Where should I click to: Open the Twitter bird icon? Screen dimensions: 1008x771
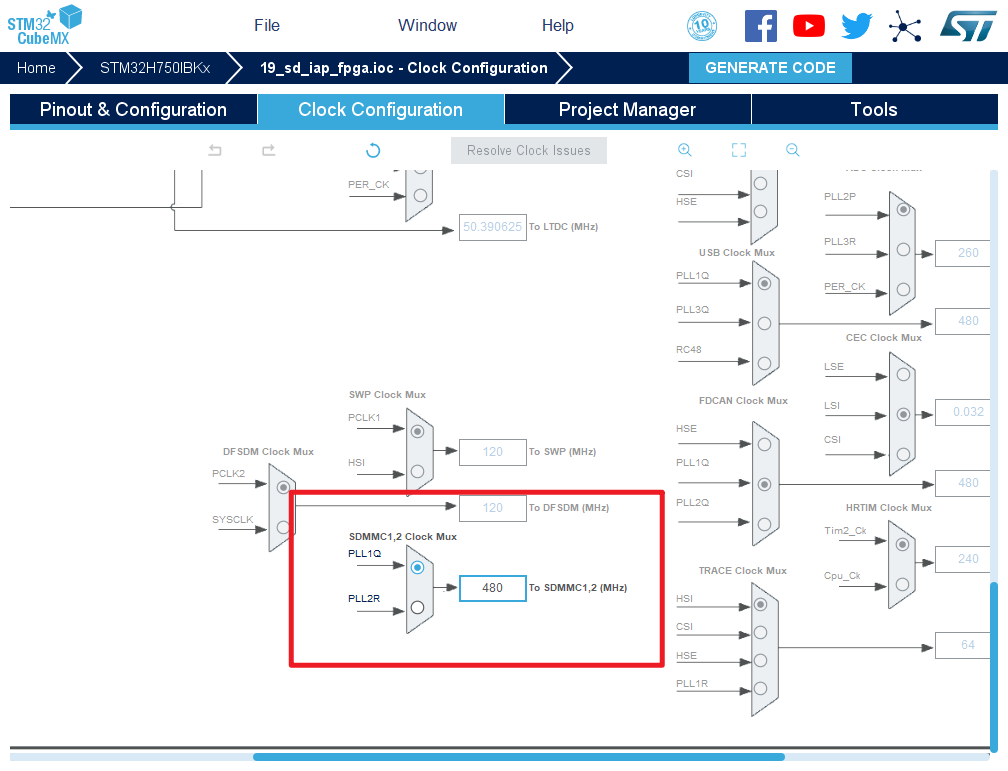[x=856, y=26]
